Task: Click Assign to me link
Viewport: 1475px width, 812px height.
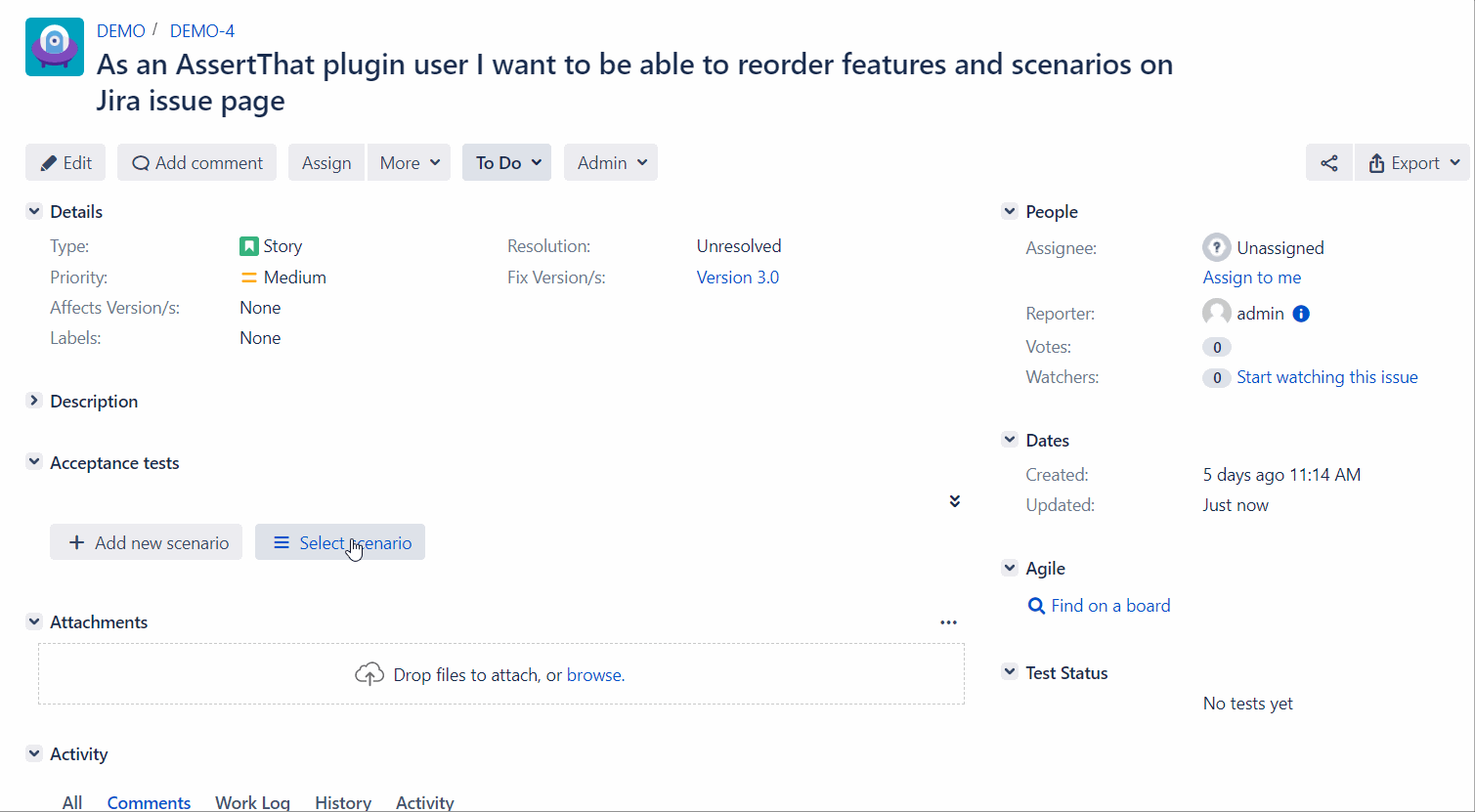Action: point(1252,278)
